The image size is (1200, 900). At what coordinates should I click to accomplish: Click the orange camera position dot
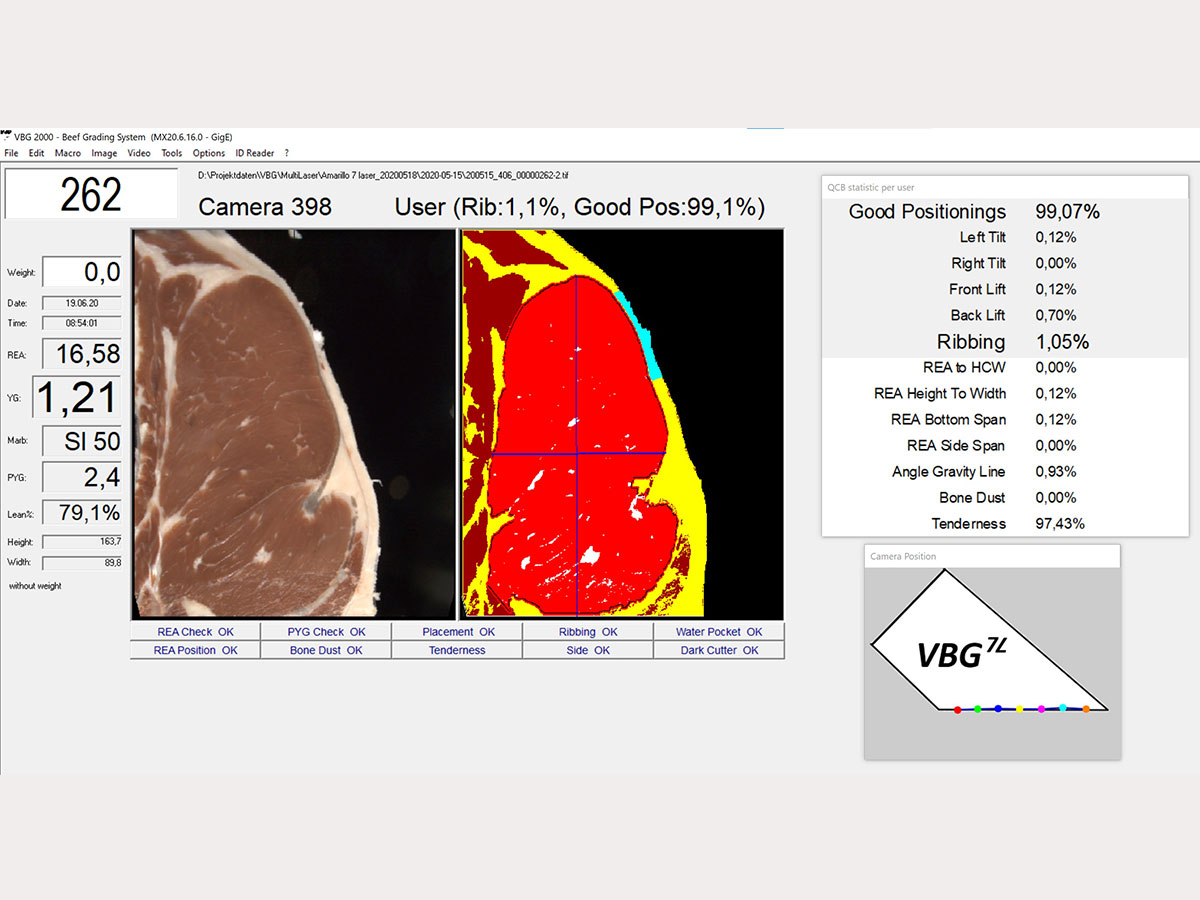1086,709
